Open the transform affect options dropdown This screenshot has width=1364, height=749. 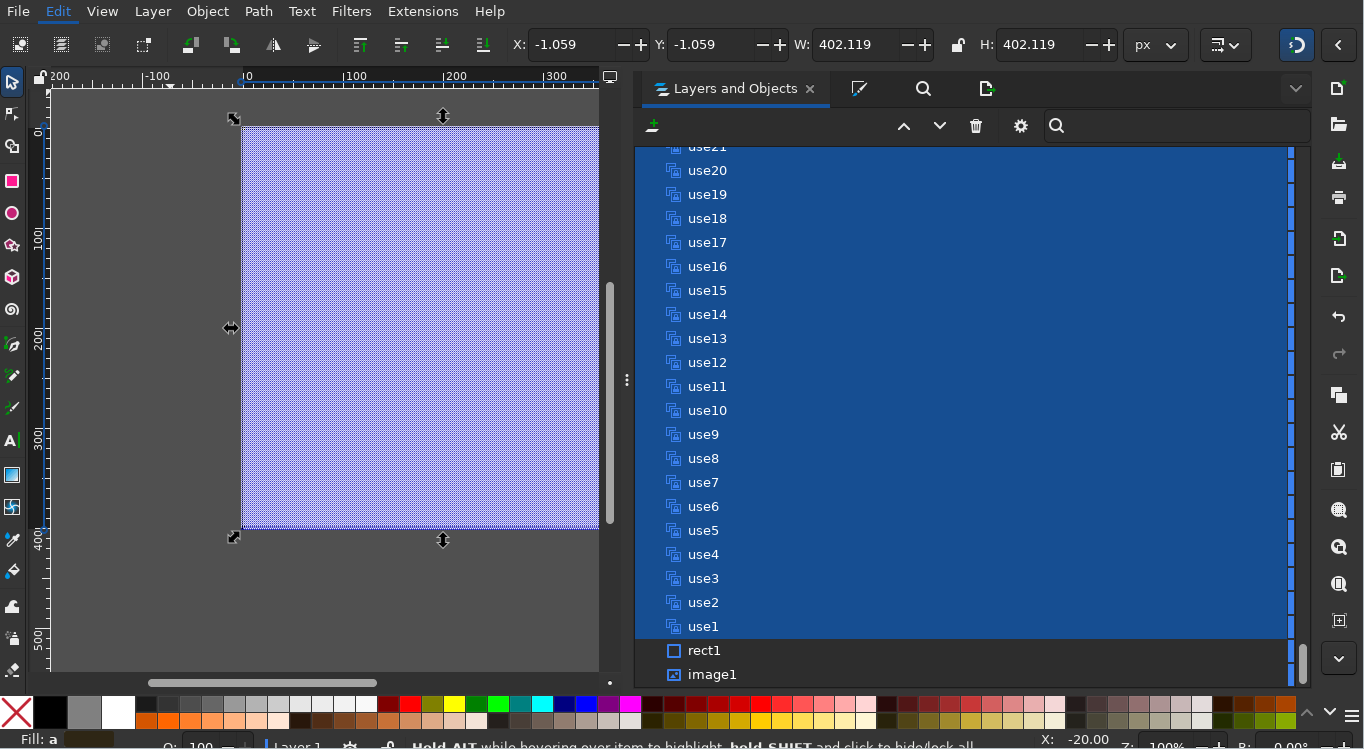1225,45
